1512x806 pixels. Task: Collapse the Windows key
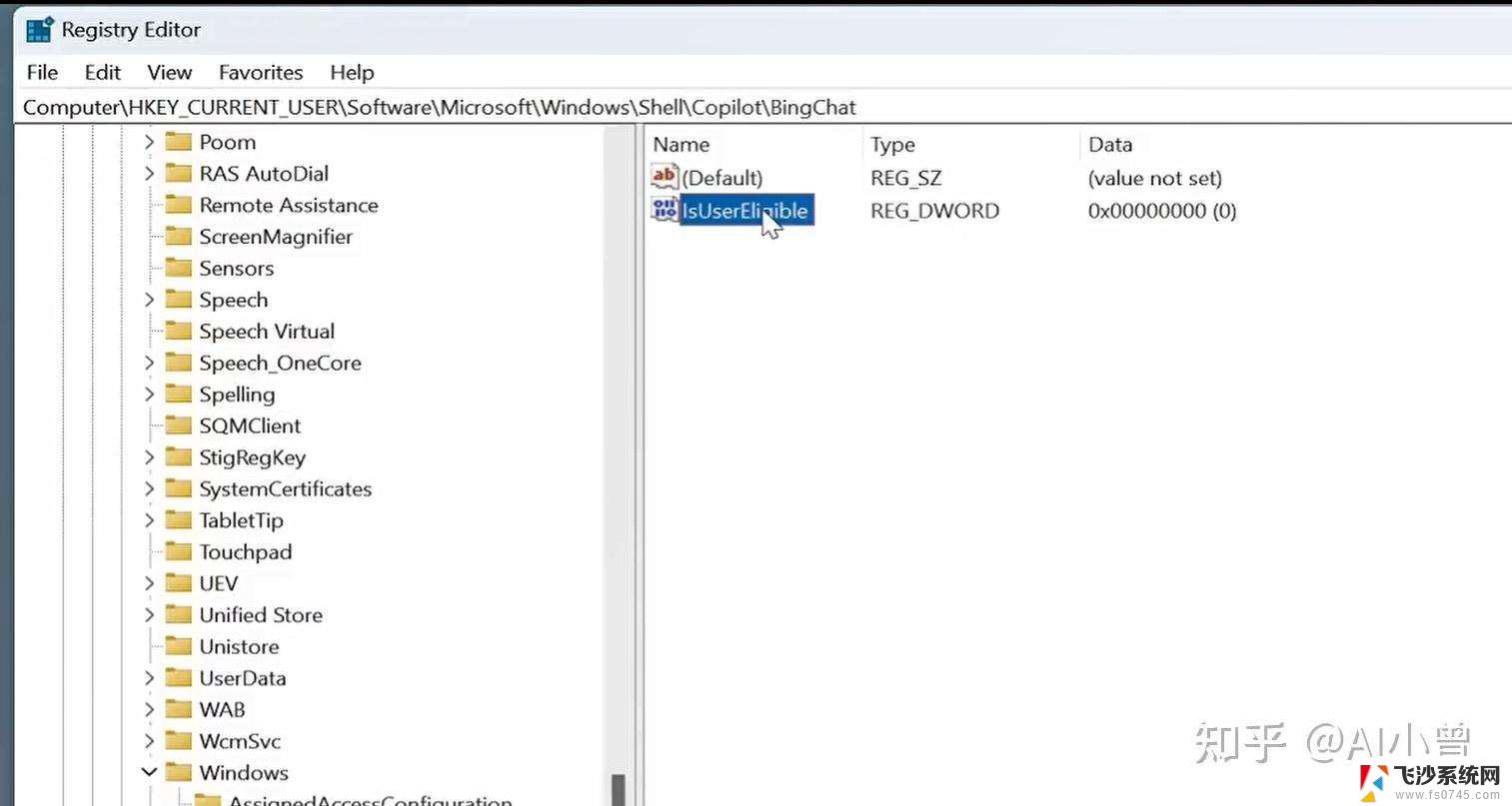point(149,773)
